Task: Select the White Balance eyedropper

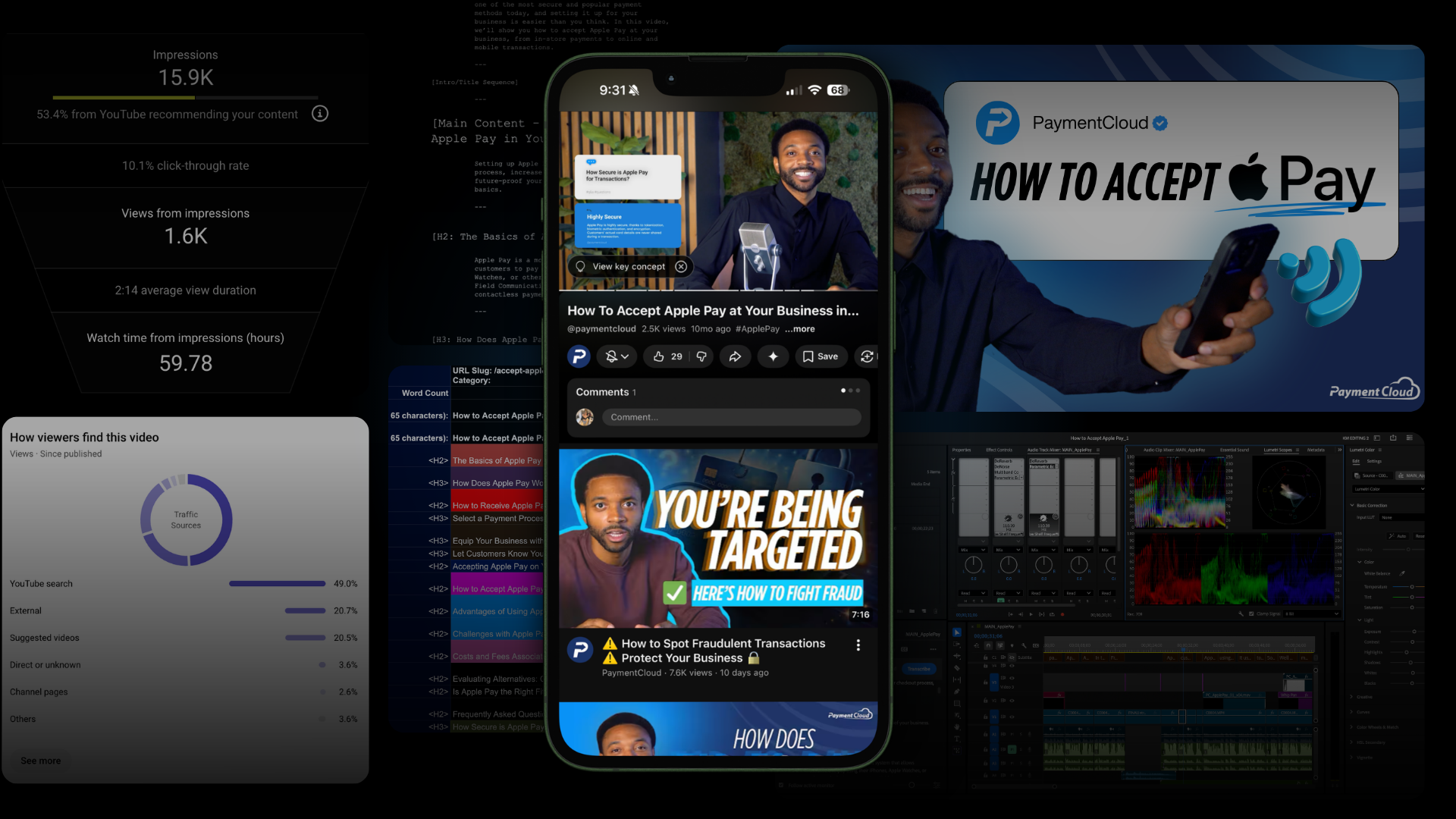Action: pos(1402,573)
